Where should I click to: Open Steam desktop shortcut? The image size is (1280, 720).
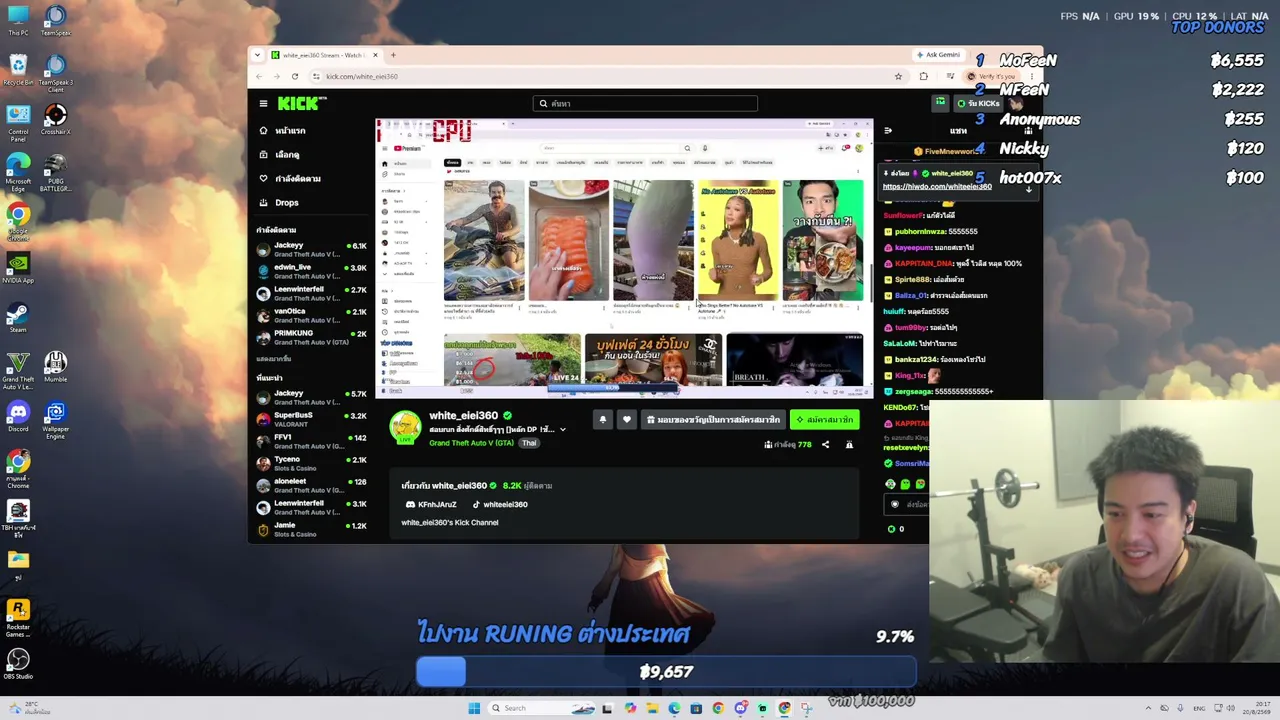18,318
